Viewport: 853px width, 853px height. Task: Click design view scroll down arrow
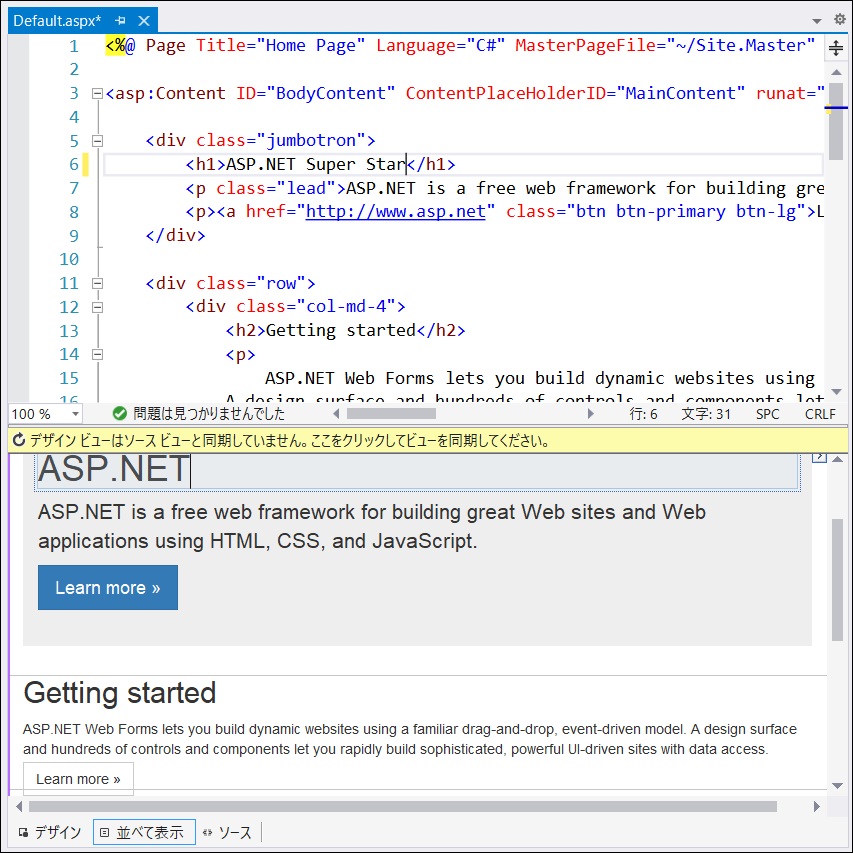pyautogui.click(x=838, y=786)
